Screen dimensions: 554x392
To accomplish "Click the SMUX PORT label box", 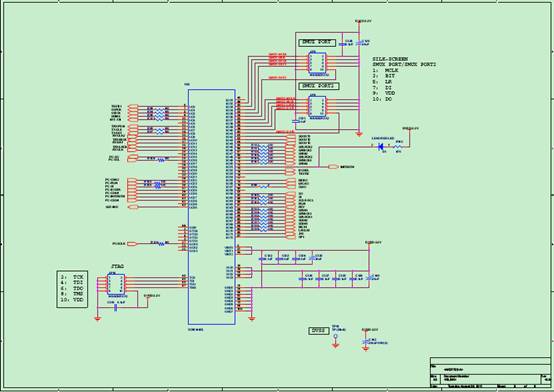I will point(317,42).
